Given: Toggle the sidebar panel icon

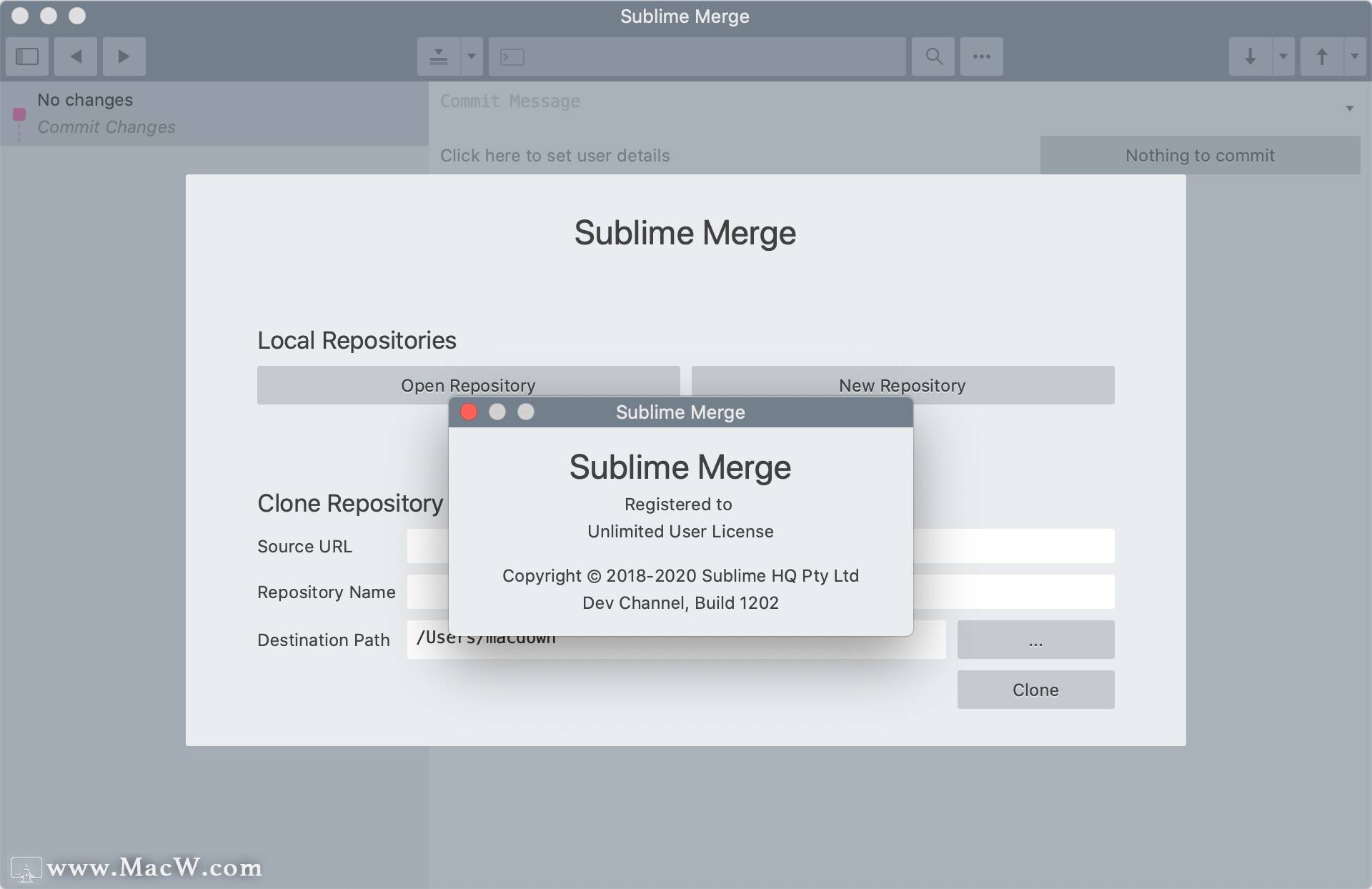Looking at the screenshot, I should pos(27,56).
